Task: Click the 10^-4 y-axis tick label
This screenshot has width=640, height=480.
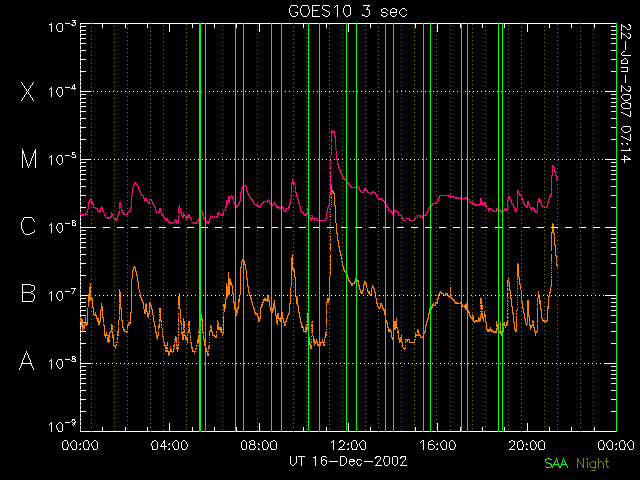Action: click(x=62, y=91)
